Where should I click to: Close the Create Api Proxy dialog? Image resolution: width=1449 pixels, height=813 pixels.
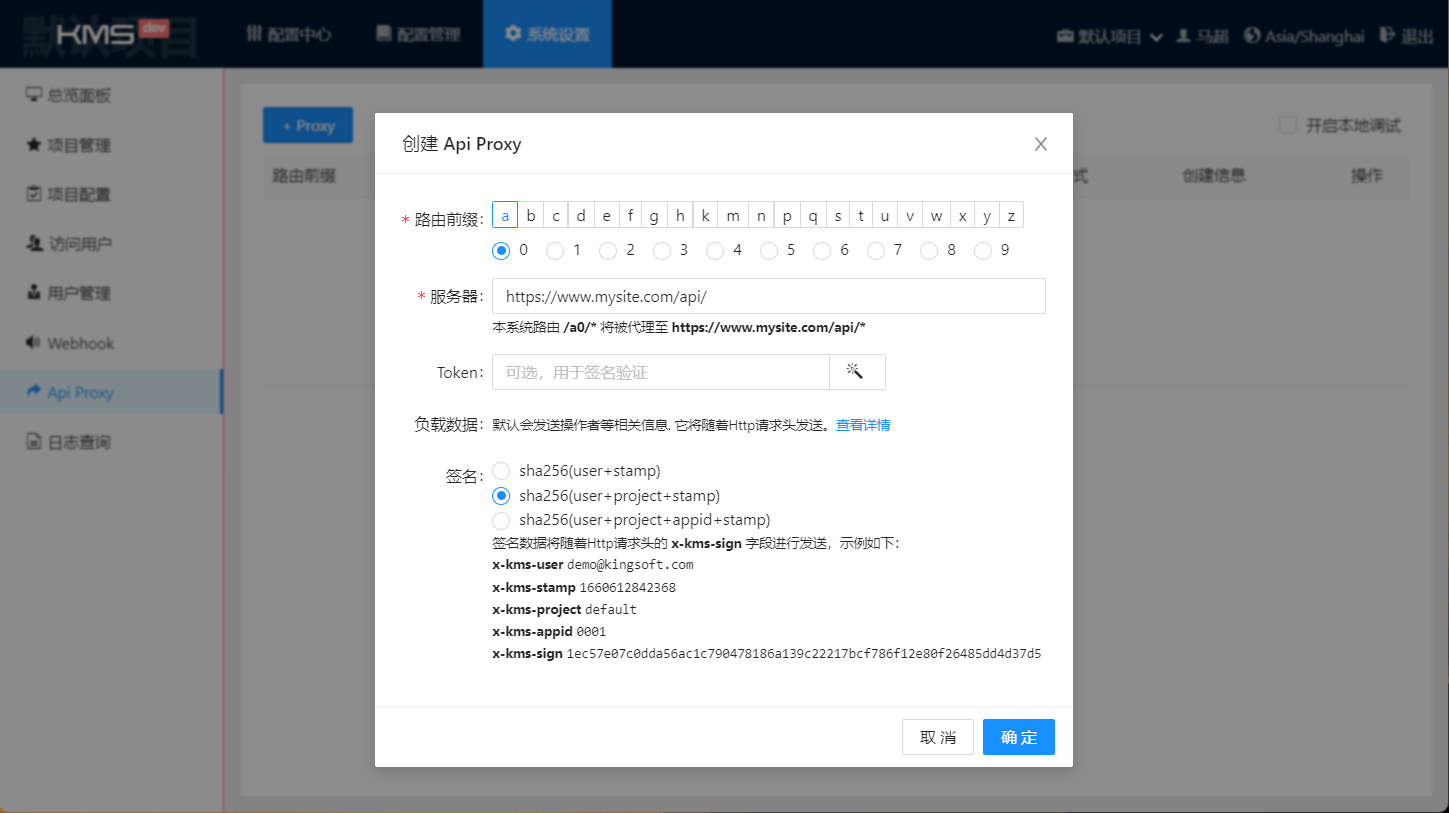click(1040, 144)
